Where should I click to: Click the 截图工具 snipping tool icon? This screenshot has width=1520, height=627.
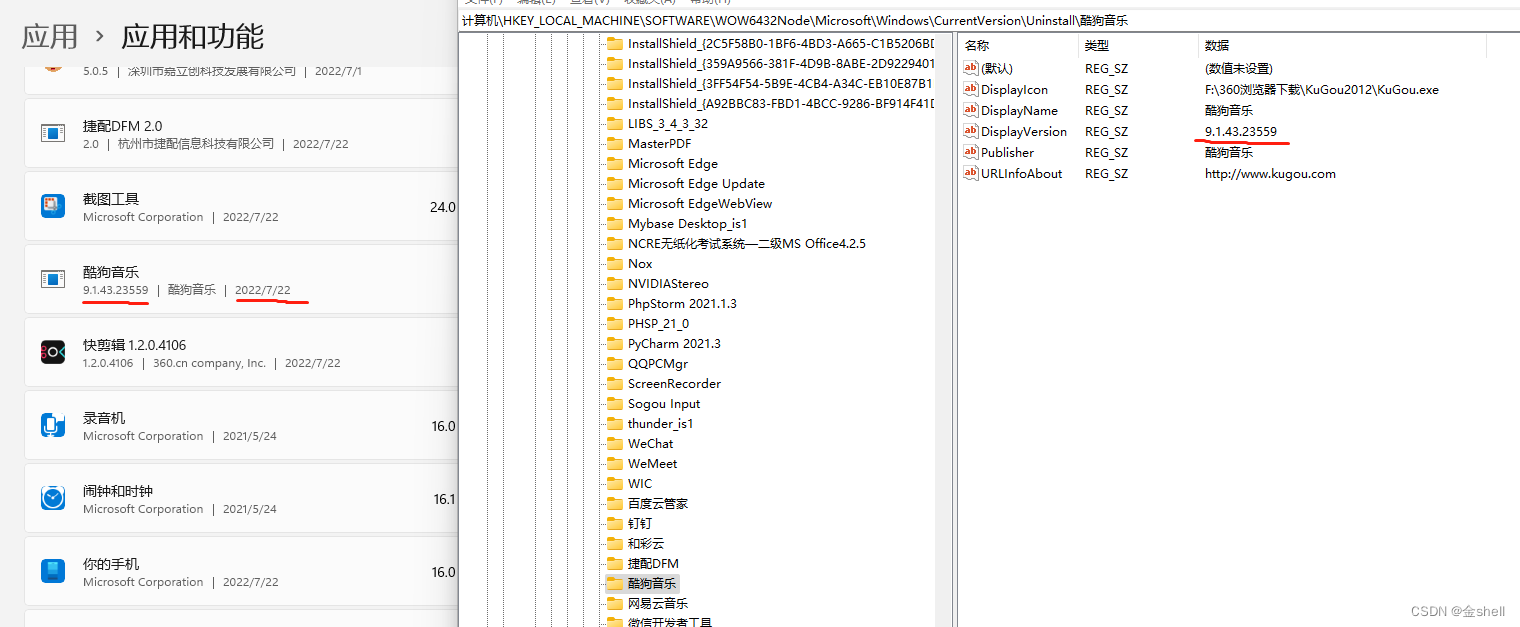[53, 206]
